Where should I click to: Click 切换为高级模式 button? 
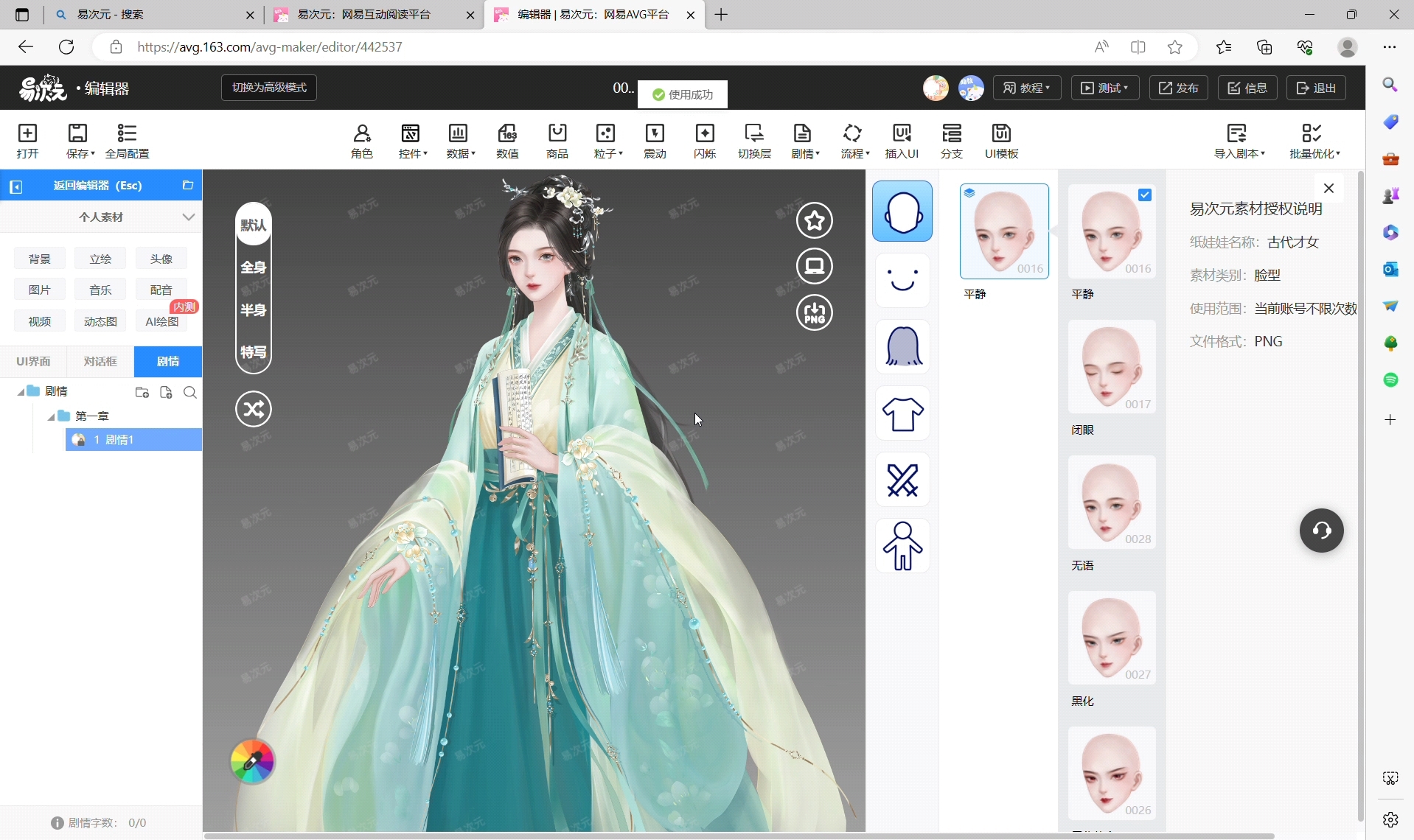[269, 88]
